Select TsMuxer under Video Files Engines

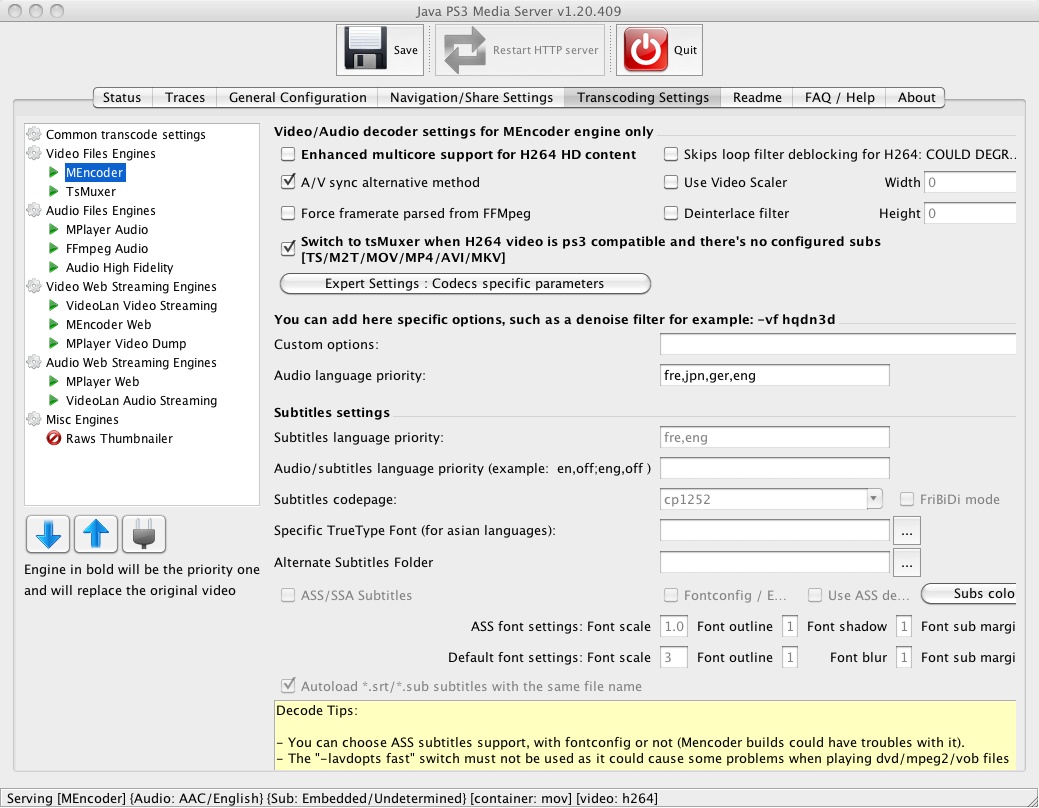pos(92,191)
